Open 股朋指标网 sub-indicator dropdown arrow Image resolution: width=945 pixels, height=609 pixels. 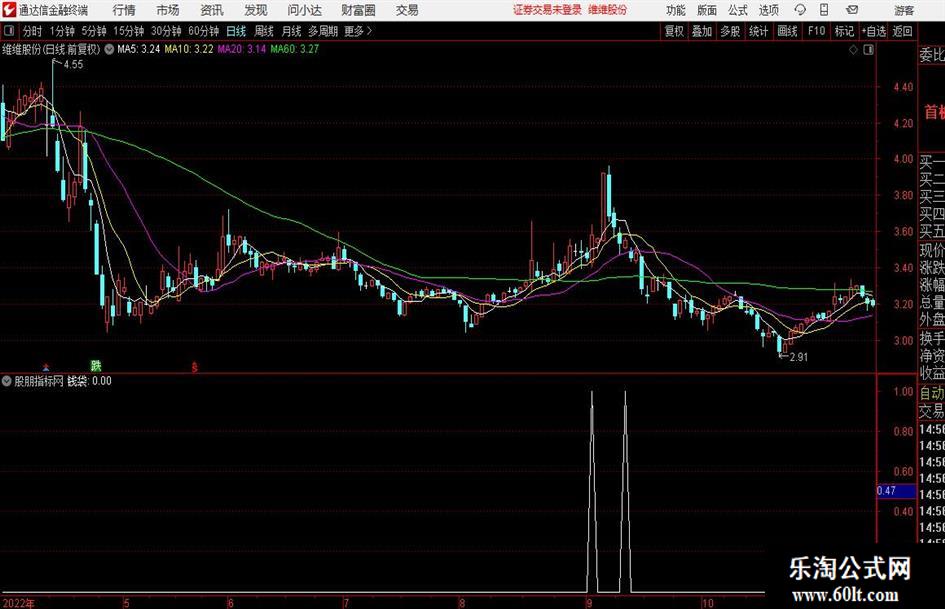[x=7, y=381]
